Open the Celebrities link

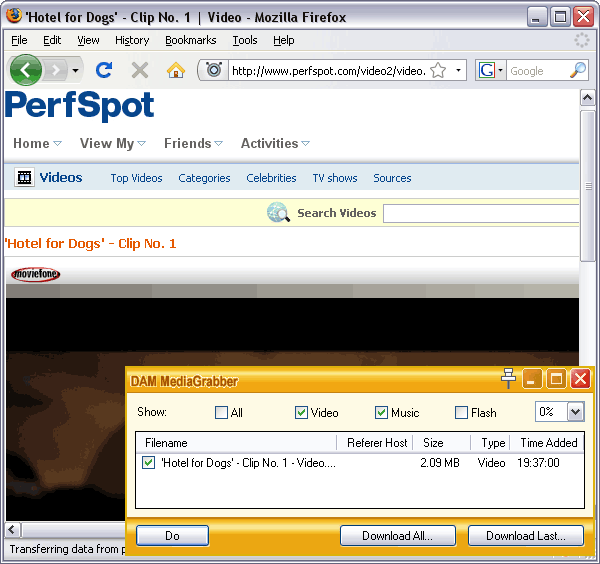click(271, 178)
